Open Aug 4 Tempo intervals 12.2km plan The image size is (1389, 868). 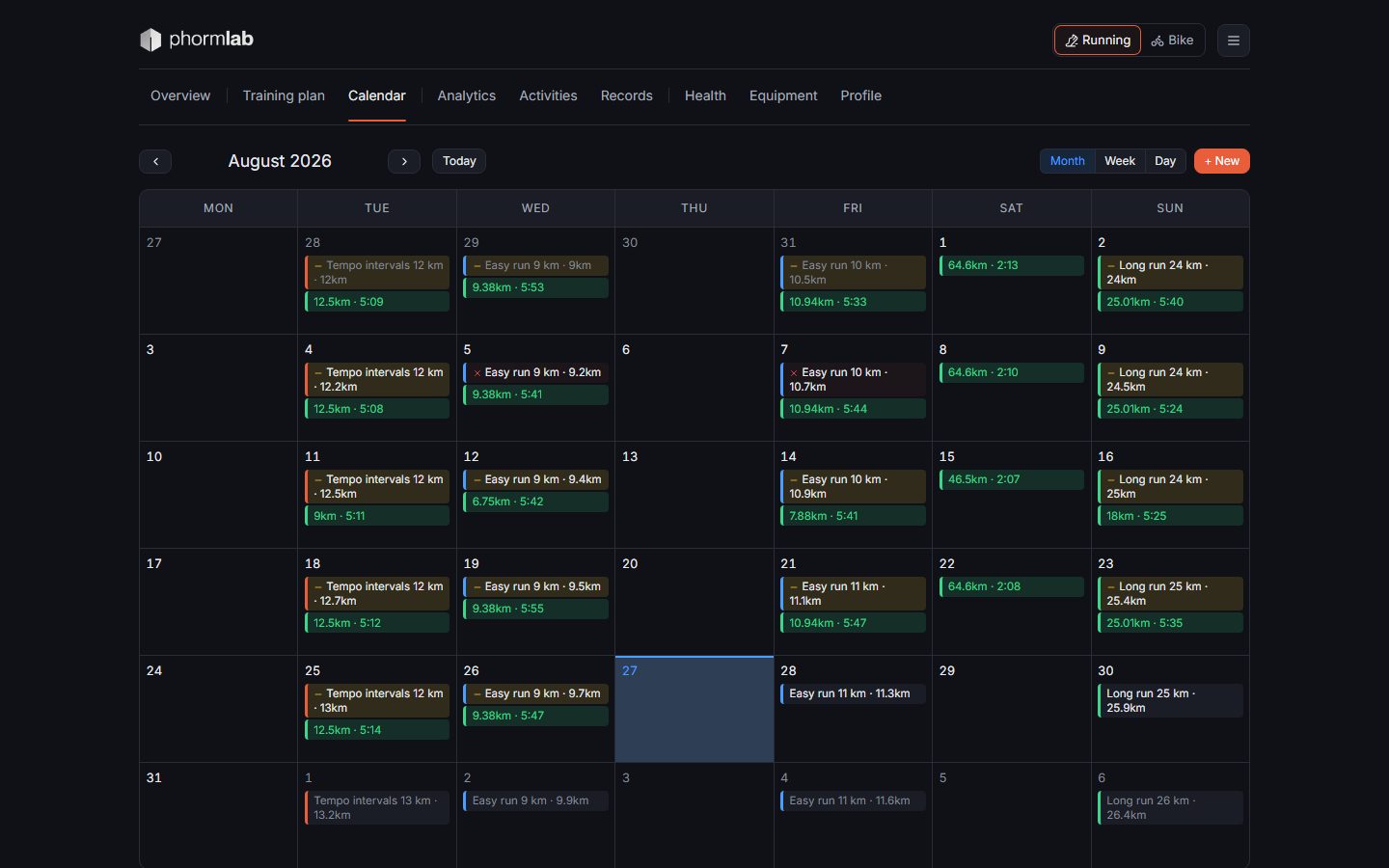pyautogui.click(x=377, y=380)
